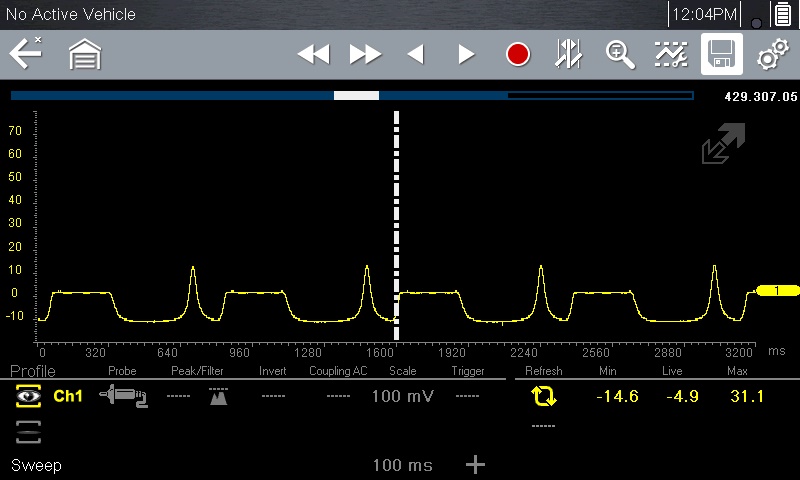Check the battery status icon
800x480 pixels.
coord(782,14)
